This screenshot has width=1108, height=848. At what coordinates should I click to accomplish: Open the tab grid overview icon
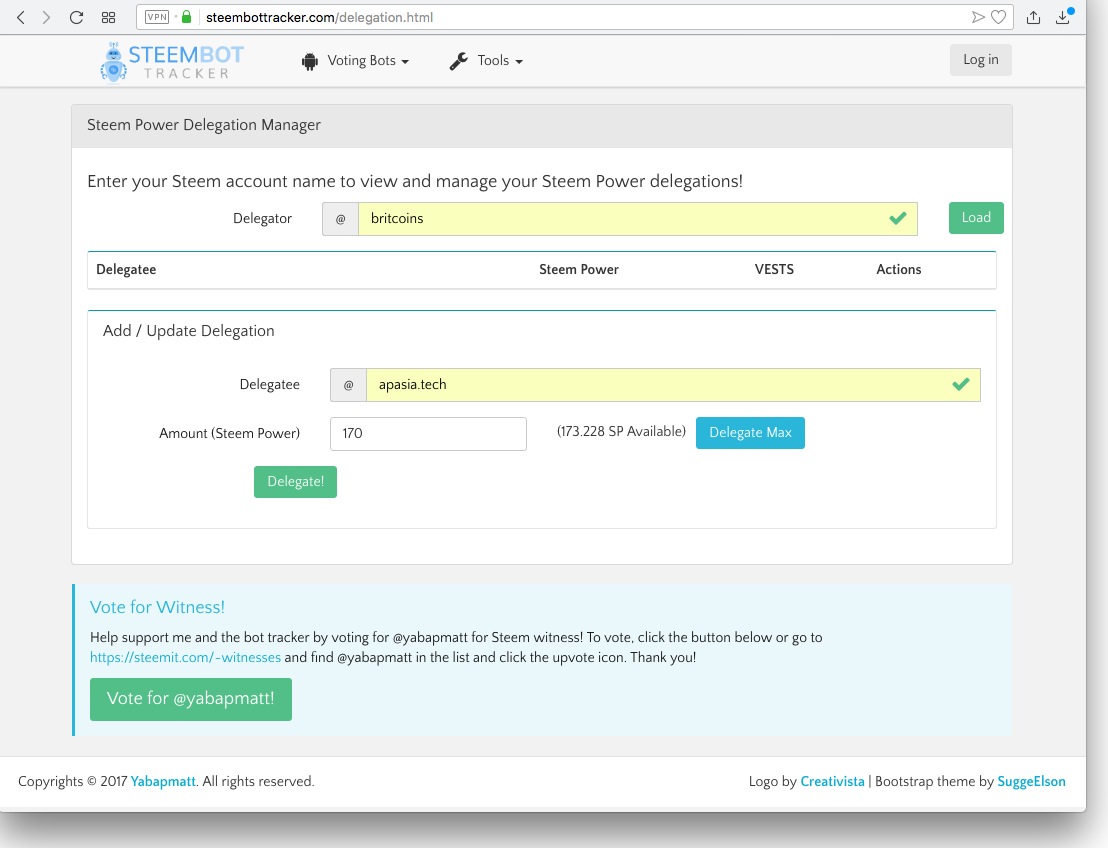point(108,18)
